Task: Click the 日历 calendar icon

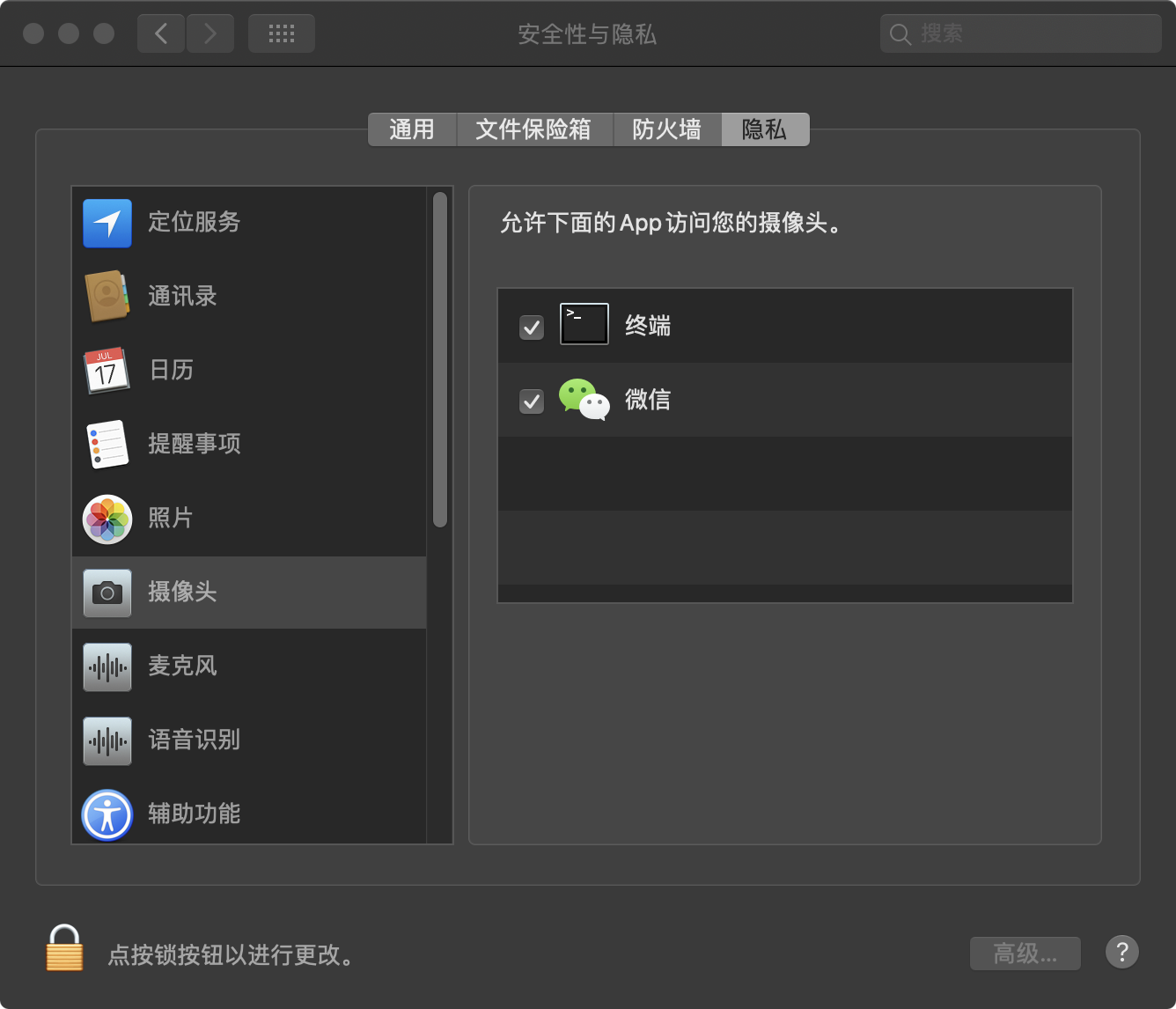Action: tap(107, 371)
